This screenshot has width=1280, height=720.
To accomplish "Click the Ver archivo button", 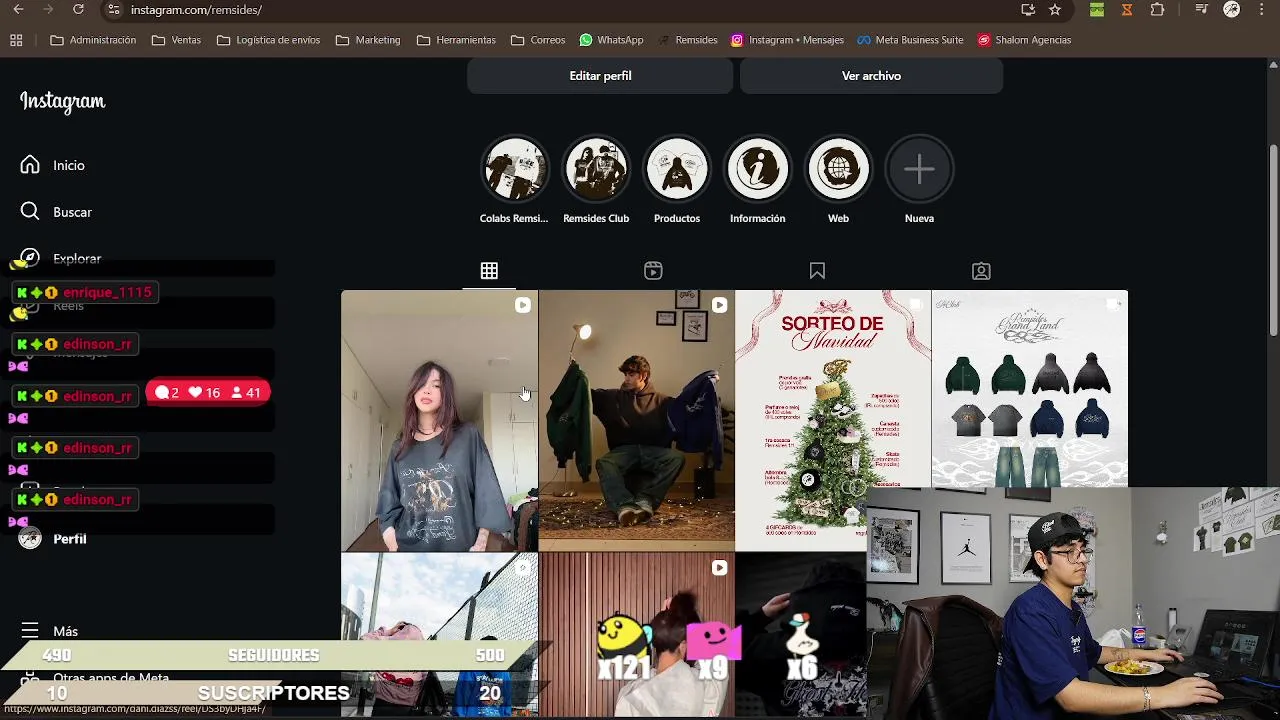I will point(871,76).
